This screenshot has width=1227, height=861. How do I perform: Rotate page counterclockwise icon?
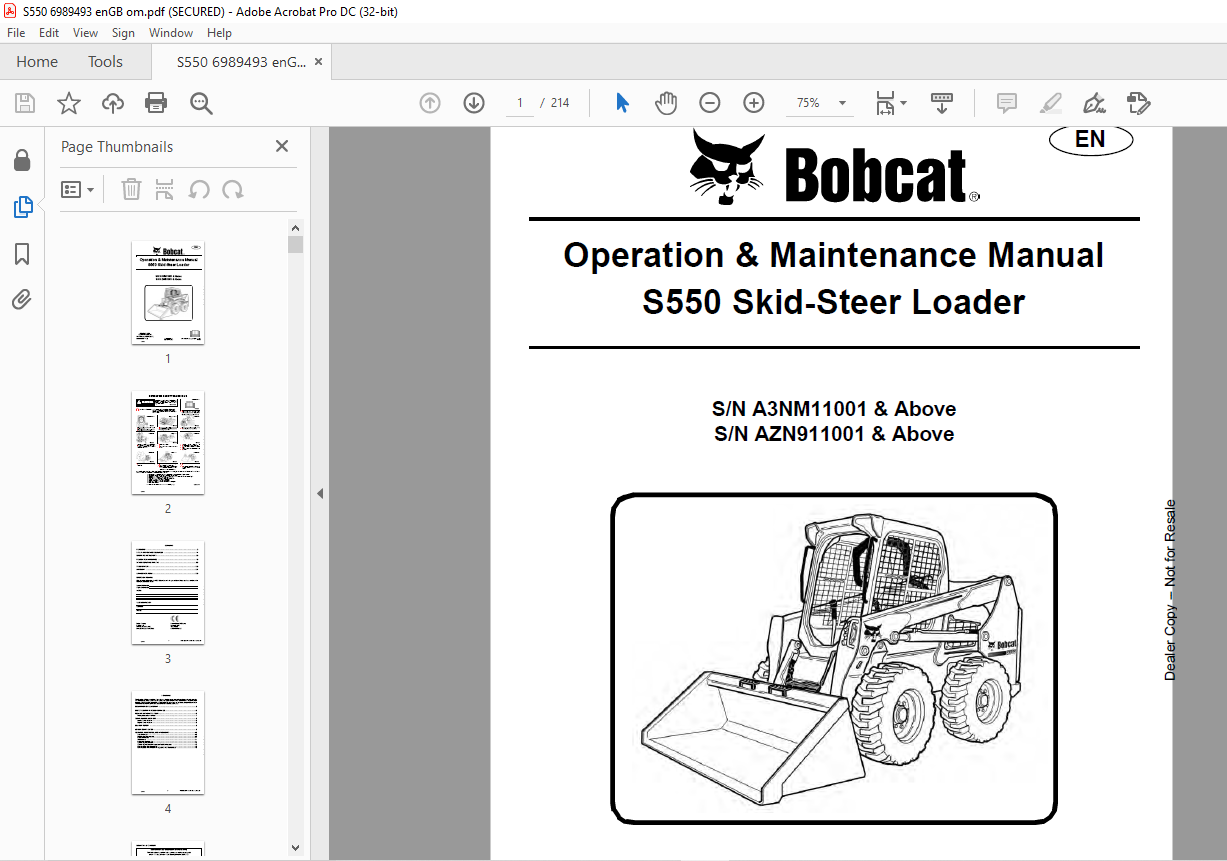click(x=199, y=189)
